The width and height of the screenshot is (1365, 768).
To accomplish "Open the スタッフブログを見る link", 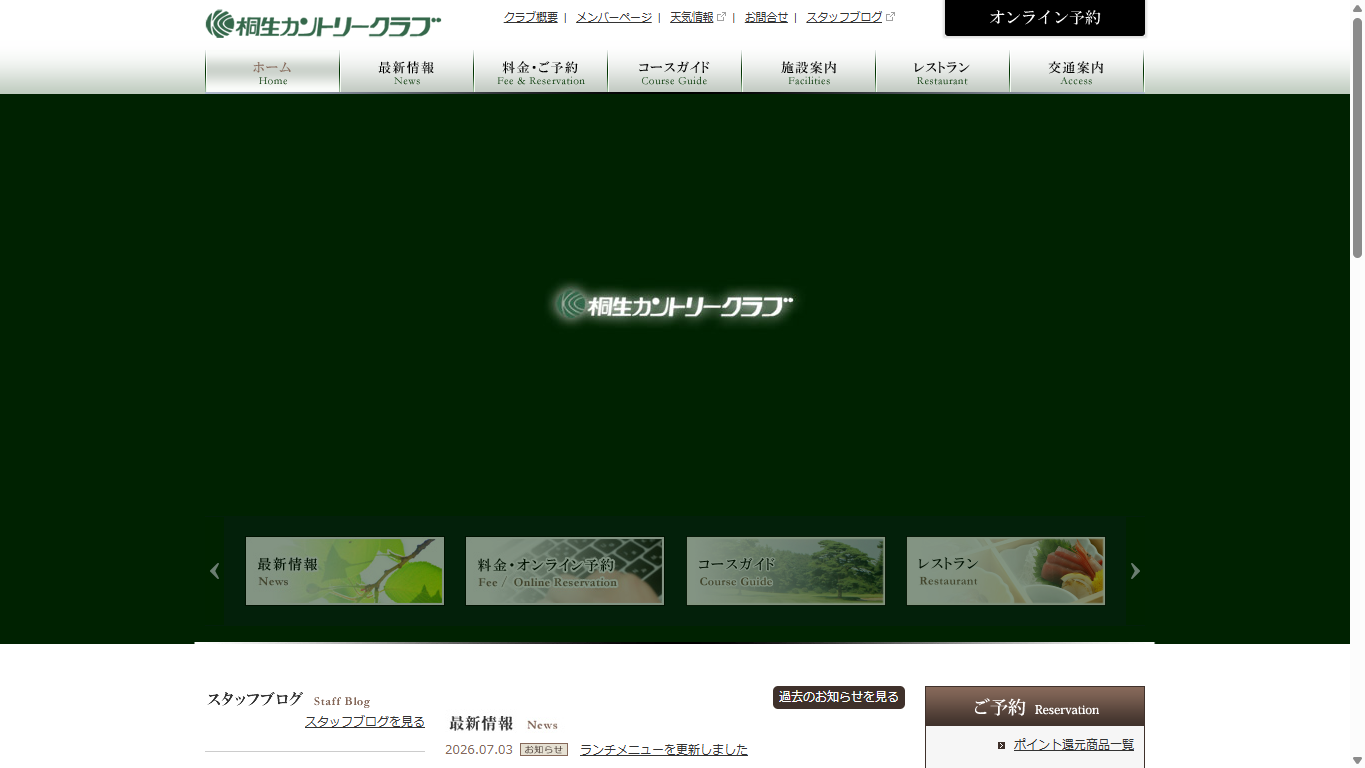I will click(365, 721).
